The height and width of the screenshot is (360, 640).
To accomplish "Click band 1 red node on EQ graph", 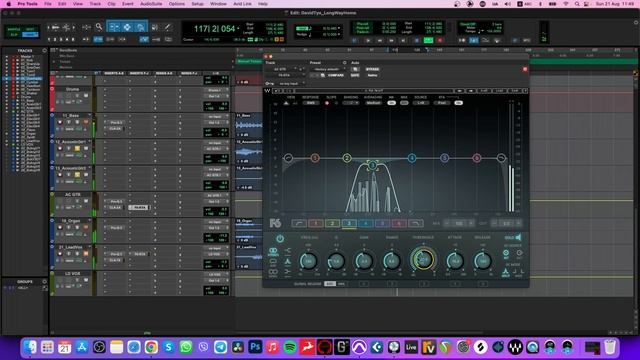I will 315,158.
